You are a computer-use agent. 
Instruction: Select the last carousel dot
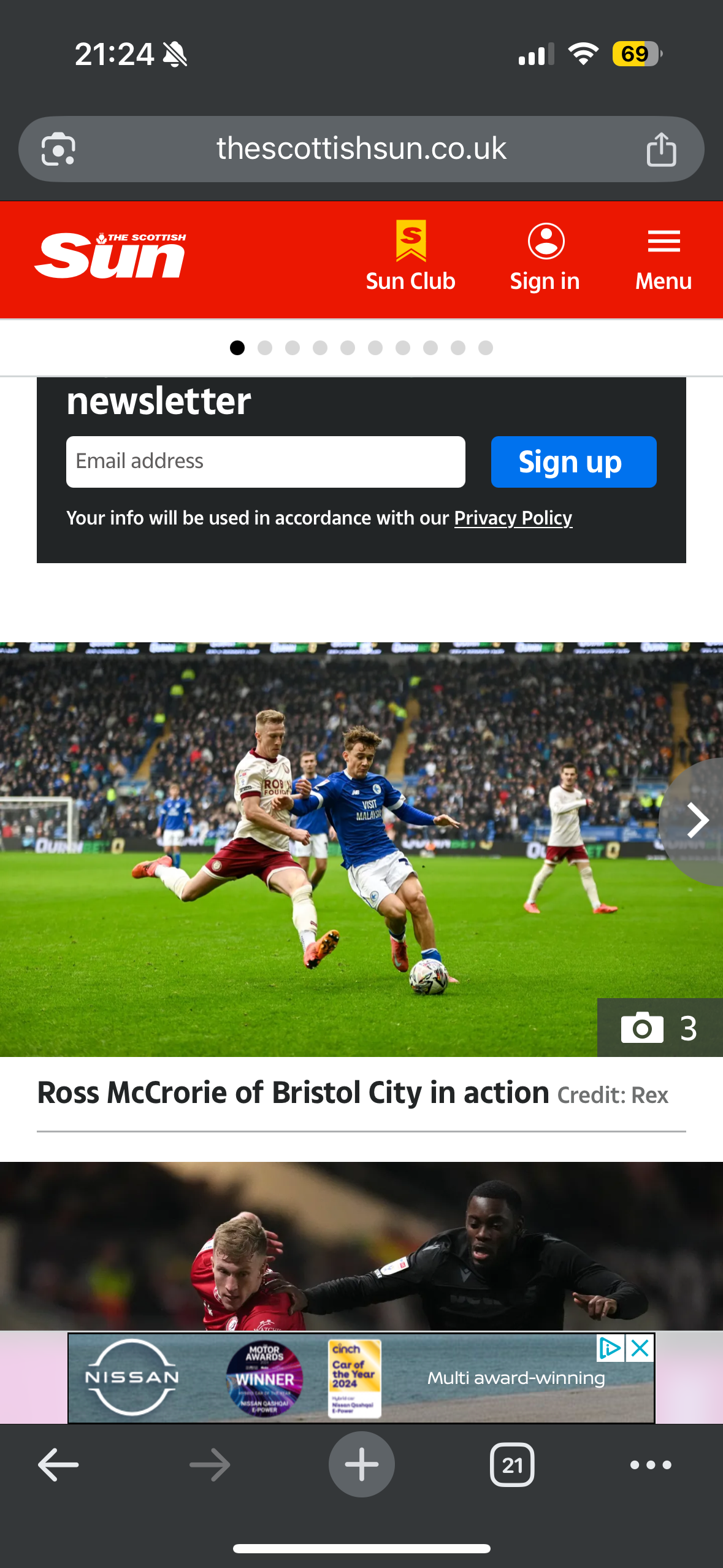click(486, 348)
